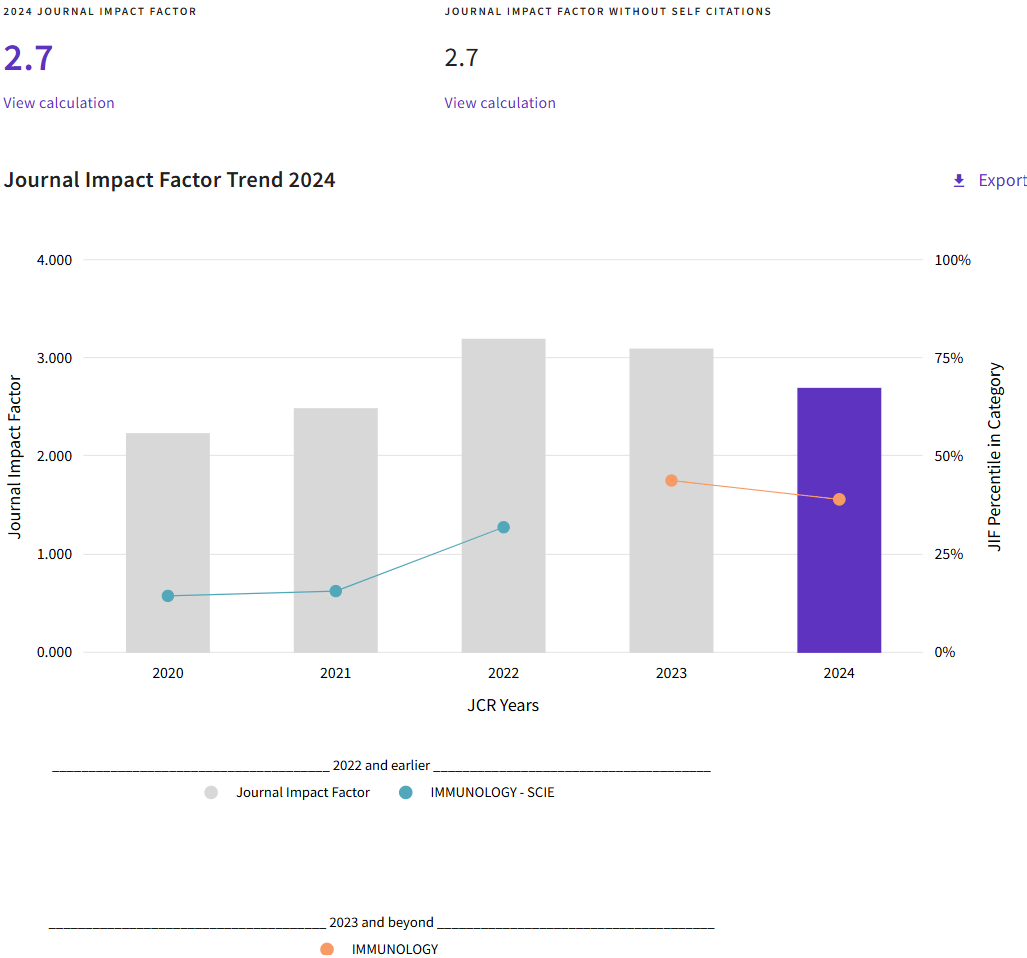
Task: Click the 2022 impact factor bar
Action: pos(503,420)
